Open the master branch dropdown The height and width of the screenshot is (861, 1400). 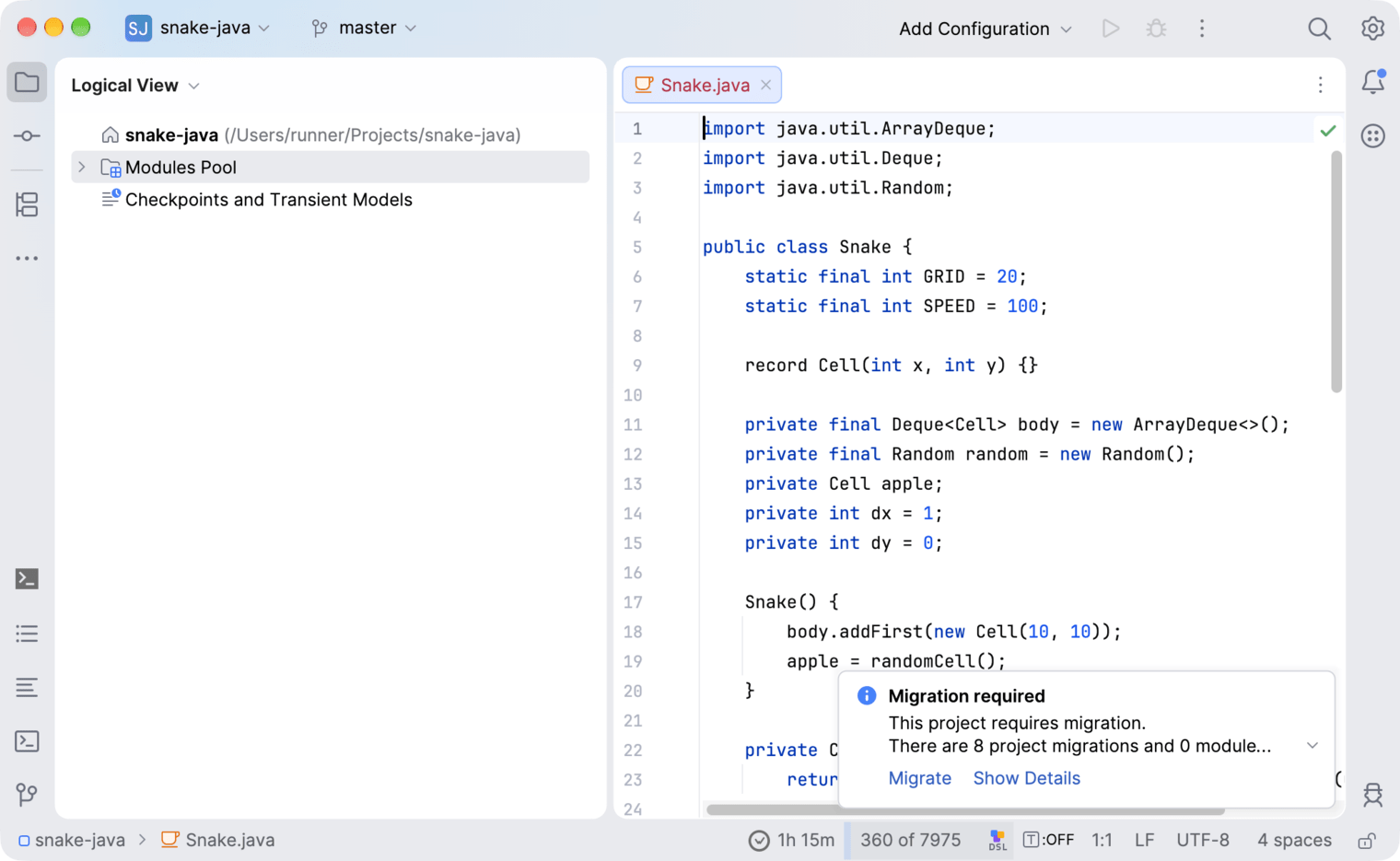coord(365,28)
